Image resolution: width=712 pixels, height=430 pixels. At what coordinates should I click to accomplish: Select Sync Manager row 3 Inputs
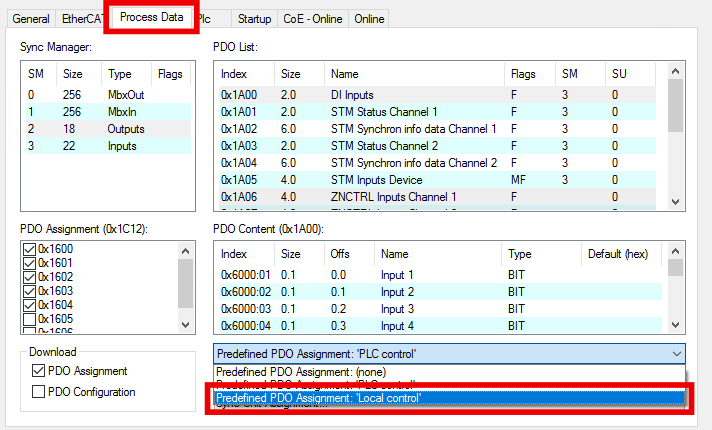(108, 146)
